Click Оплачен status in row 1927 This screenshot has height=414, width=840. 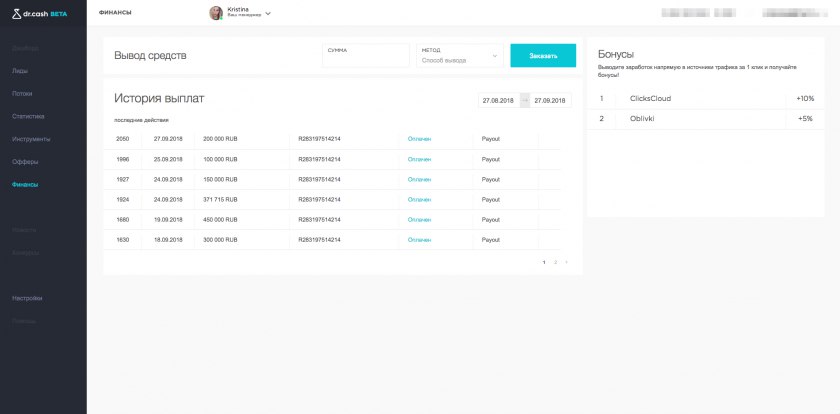tap(419, 179)
